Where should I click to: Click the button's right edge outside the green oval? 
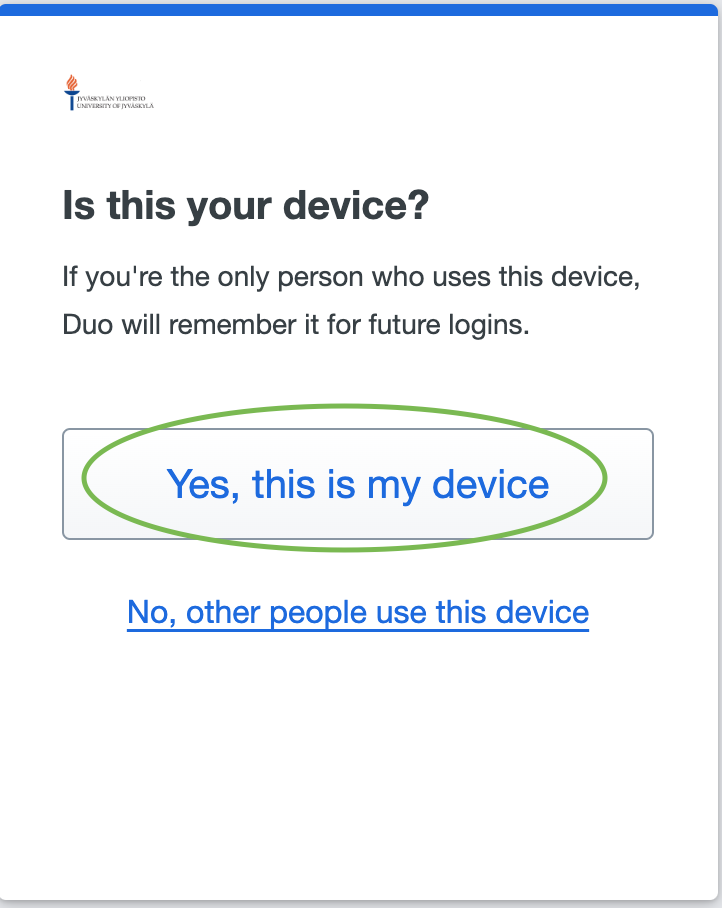[x=632, y=484]
